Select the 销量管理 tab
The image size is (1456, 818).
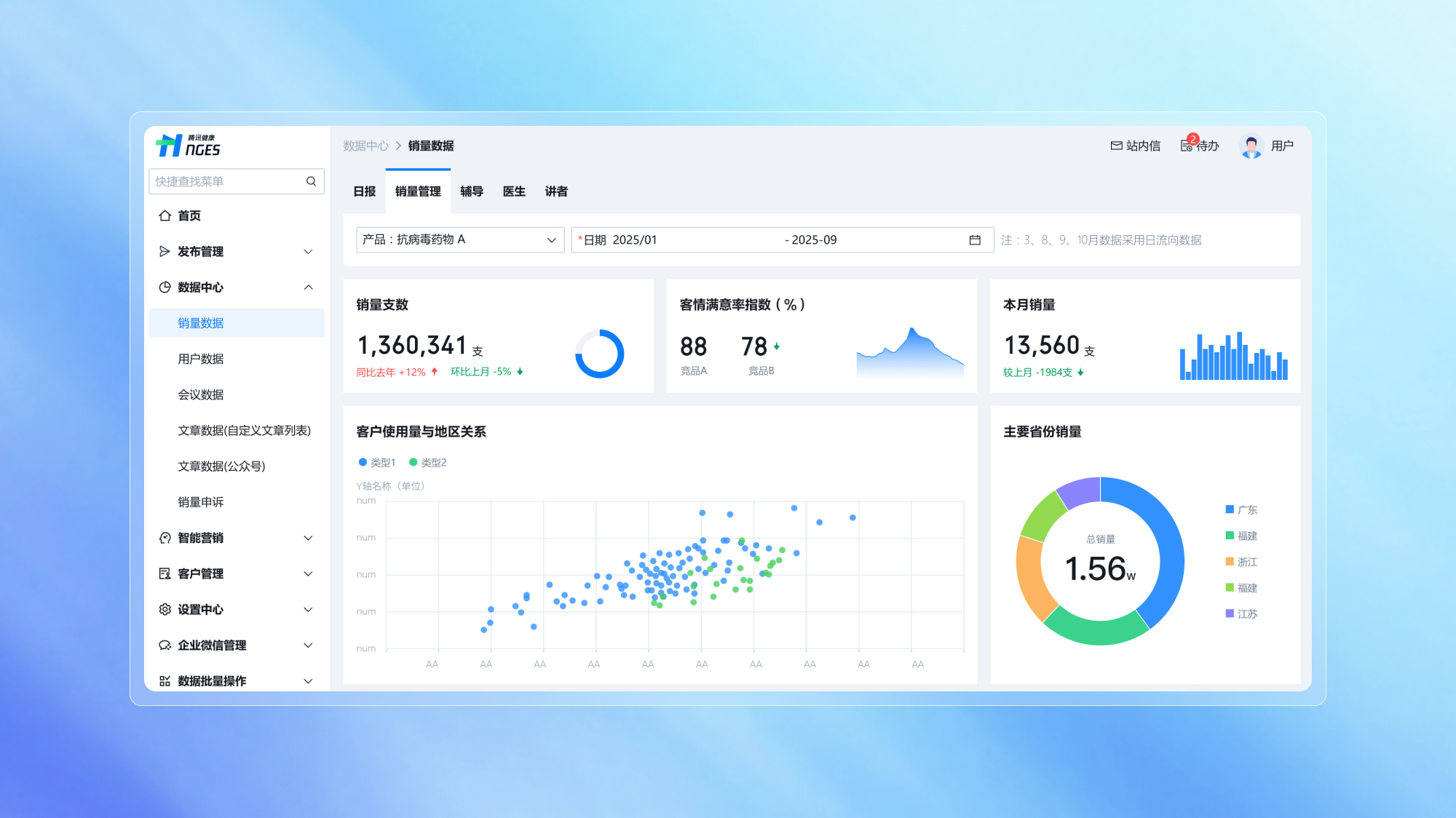[x=418, y=191]
